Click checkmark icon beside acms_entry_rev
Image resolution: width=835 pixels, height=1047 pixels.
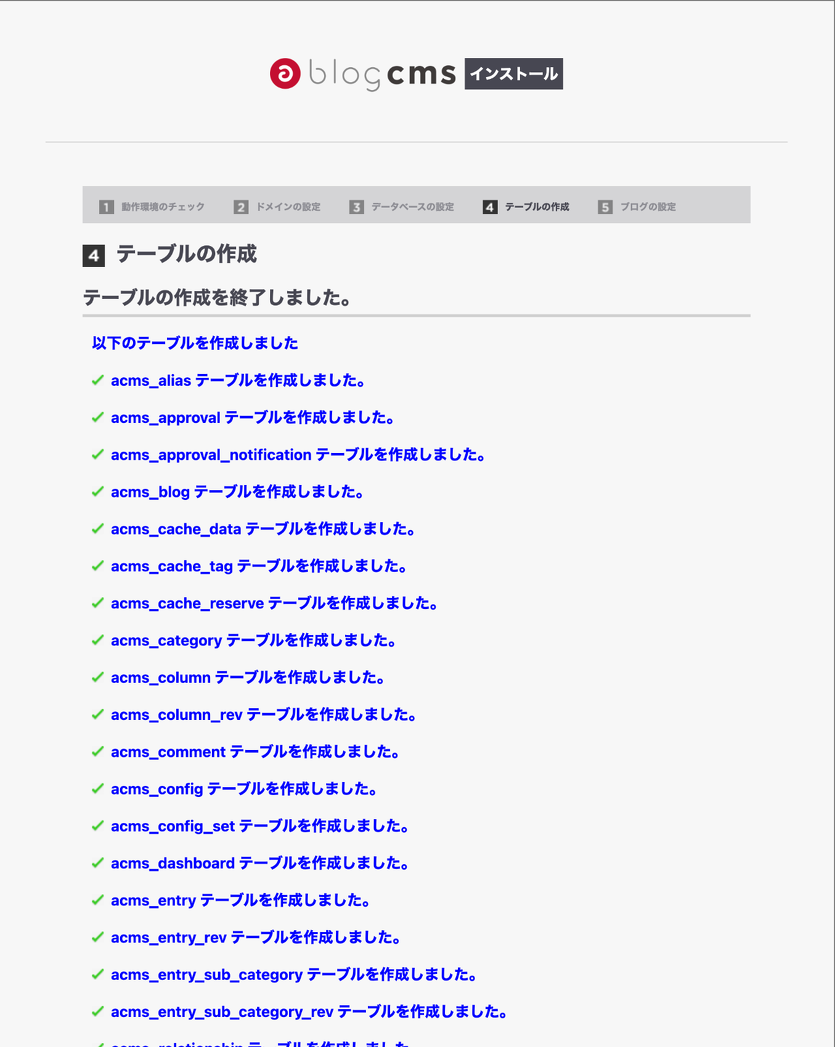(x=98, y=937)
